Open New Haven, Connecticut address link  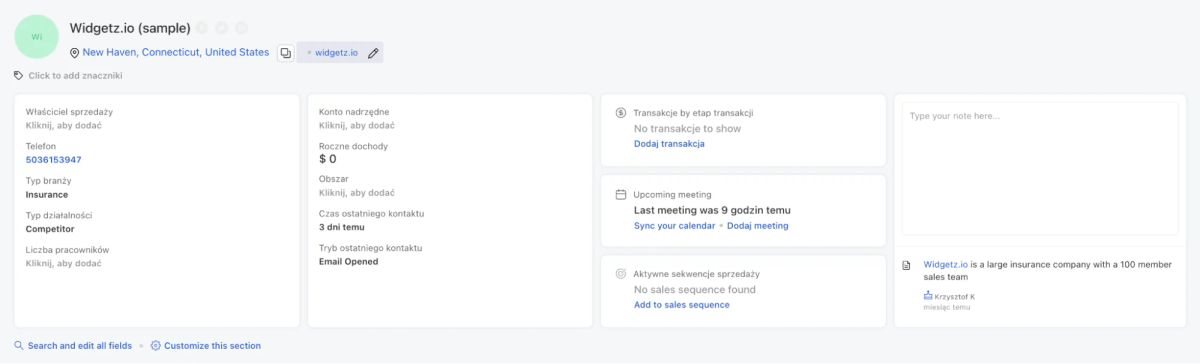click(176, 52)
